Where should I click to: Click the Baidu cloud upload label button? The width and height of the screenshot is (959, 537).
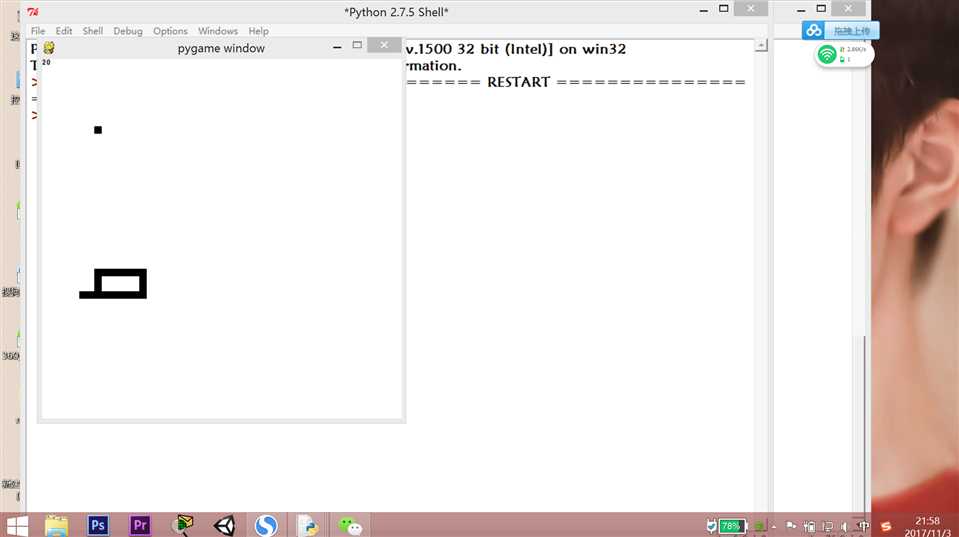(852, 31)
